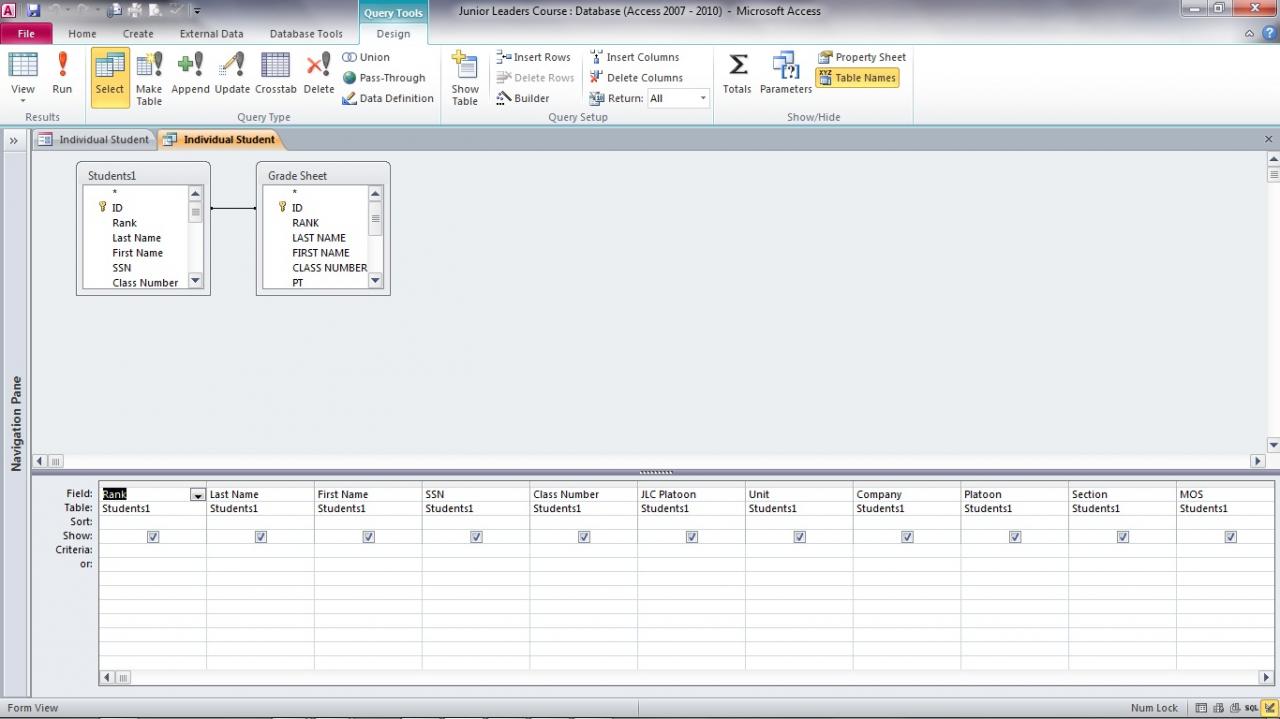This screenshot has height=719, width=1280.
Task: Switch to Design view in status bar
Action: tap(1269, 708)
